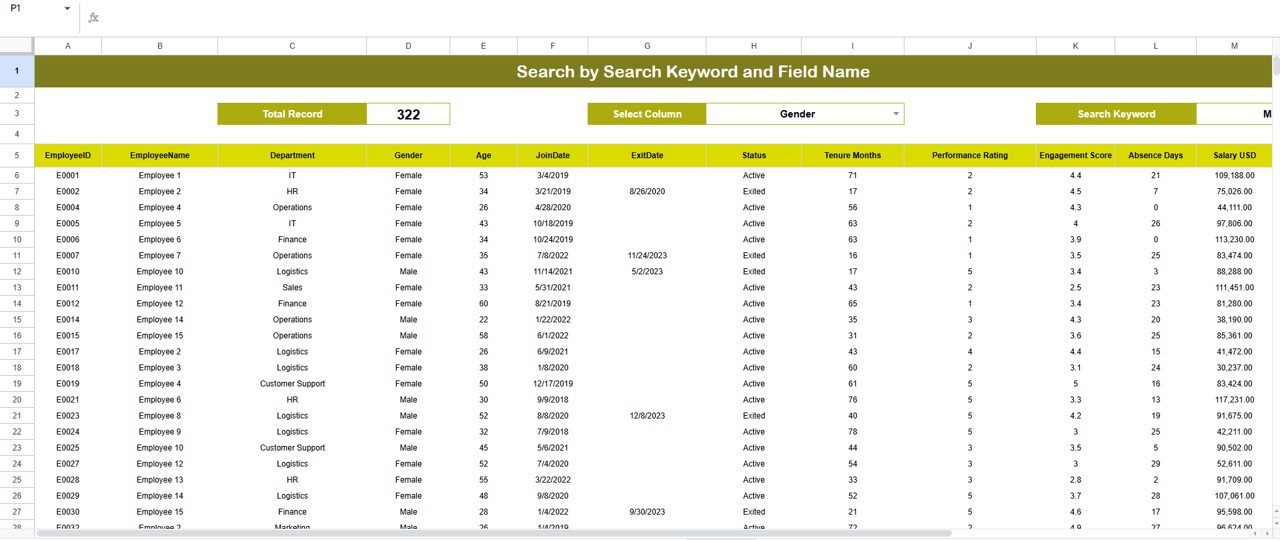The image size is (1280, 540).
Task: Select the column A header
Action: [x=68, y=46]
